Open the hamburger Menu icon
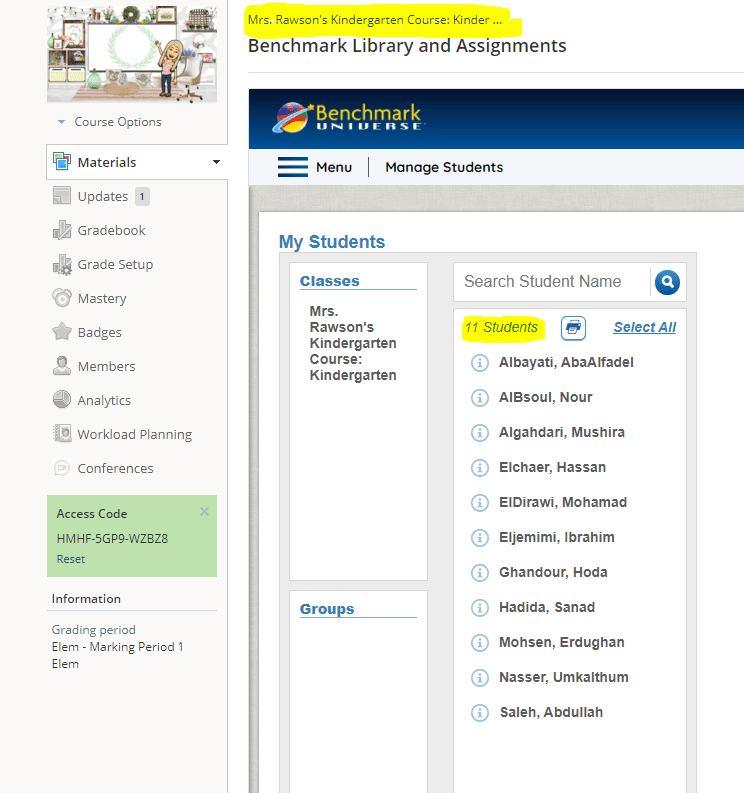 292,167
